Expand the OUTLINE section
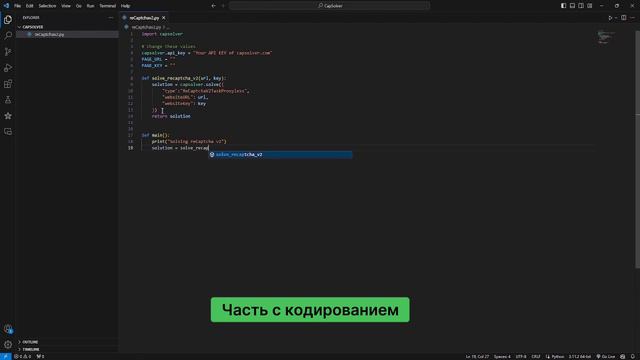640x360 pixels. coord(30,342)
